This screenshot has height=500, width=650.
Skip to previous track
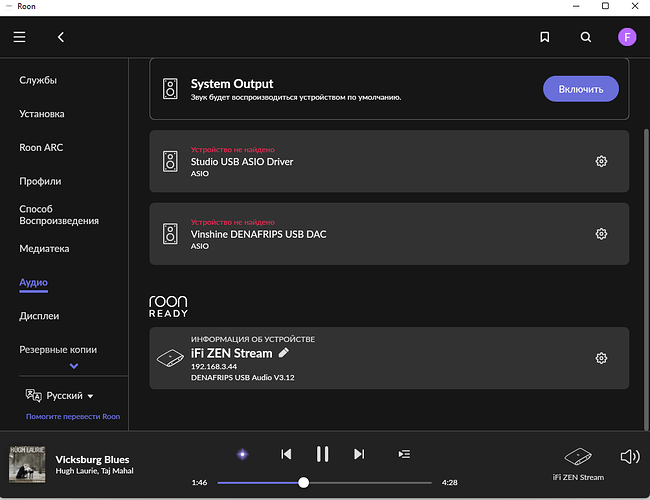[x=286, y=454]
